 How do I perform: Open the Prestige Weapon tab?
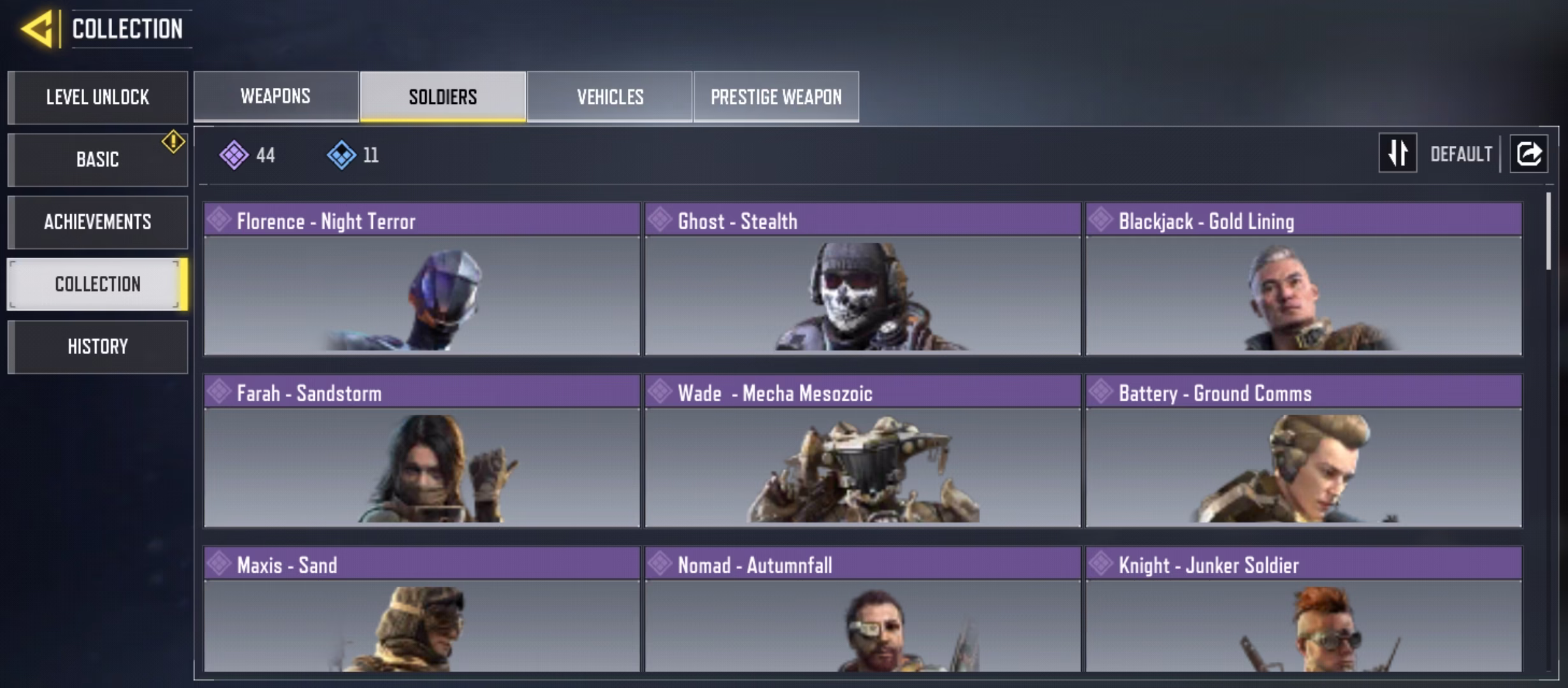pyautogui.click(x=776, y=96)
